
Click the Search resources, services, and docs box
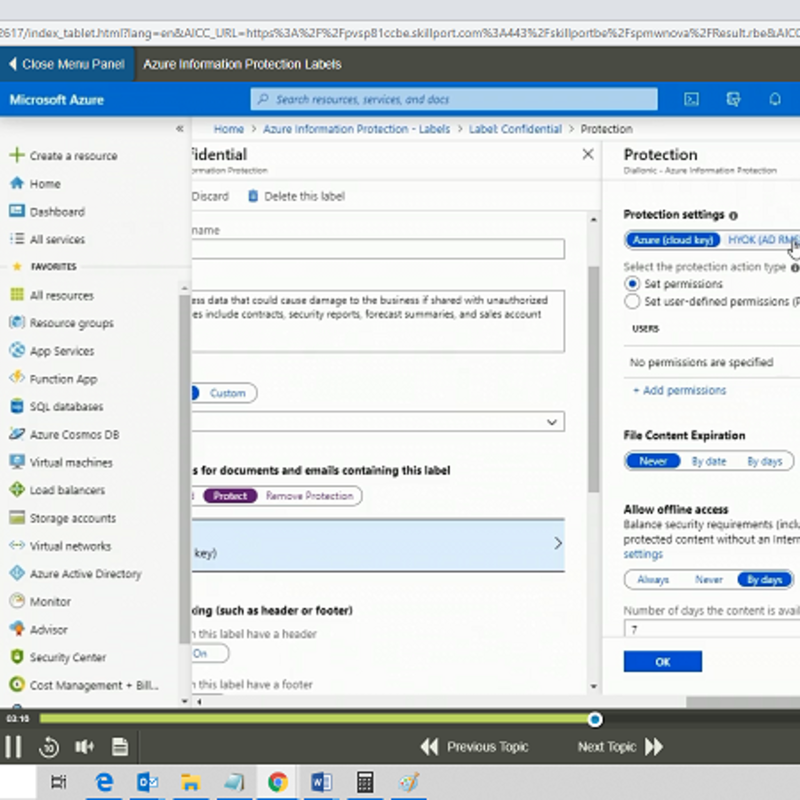pos(454,99)
